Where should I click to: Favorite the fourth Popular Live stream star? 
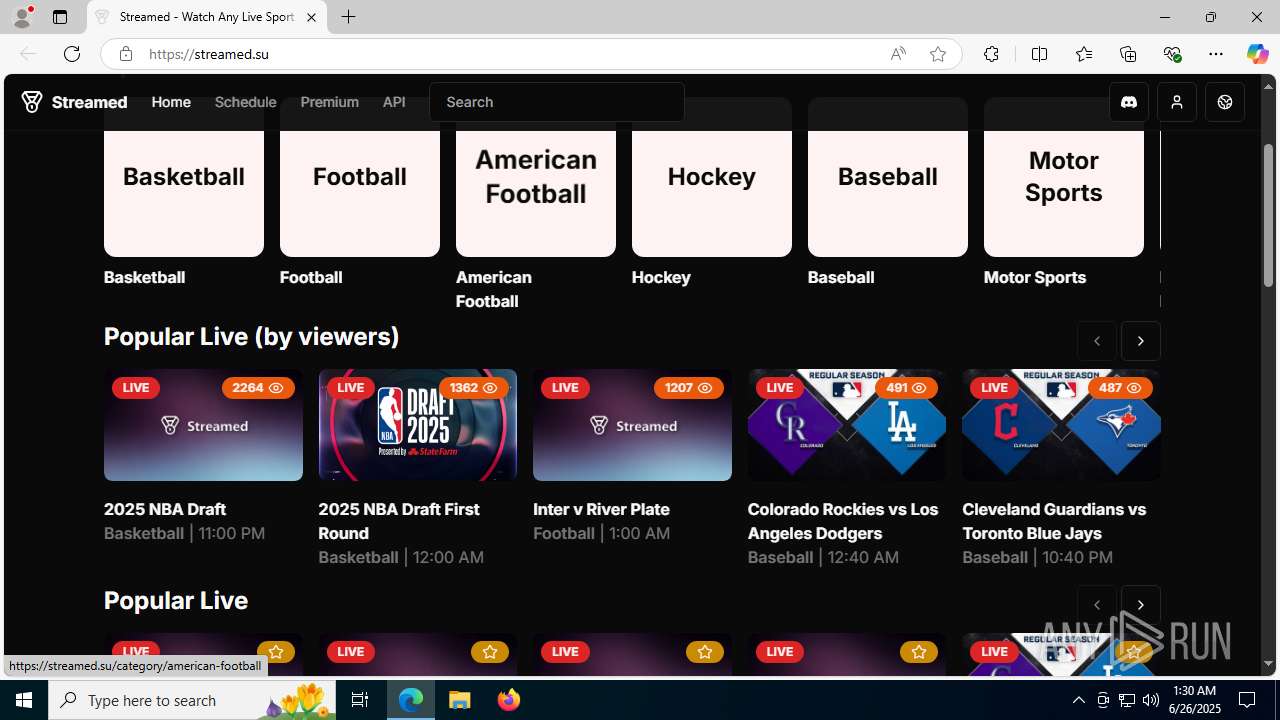point(919,652)
